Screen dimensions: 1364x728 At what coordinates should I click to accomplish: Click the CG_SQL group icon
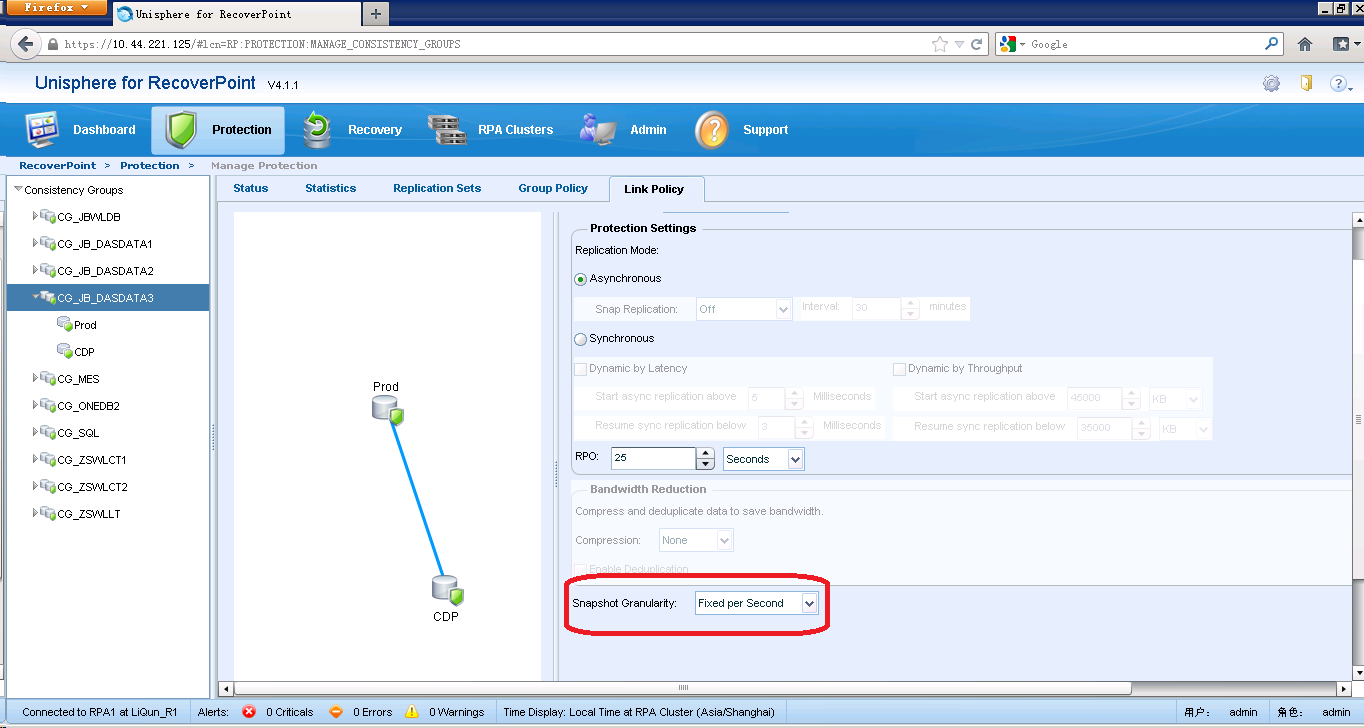click(48, 433)
